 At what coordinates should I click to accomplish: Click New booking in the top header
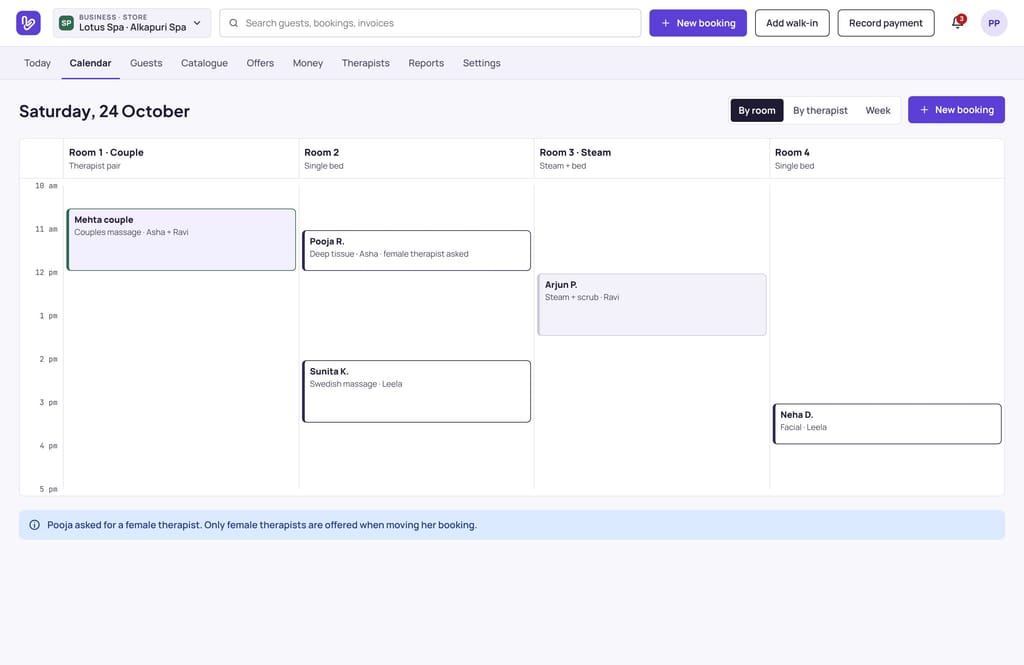697,23
